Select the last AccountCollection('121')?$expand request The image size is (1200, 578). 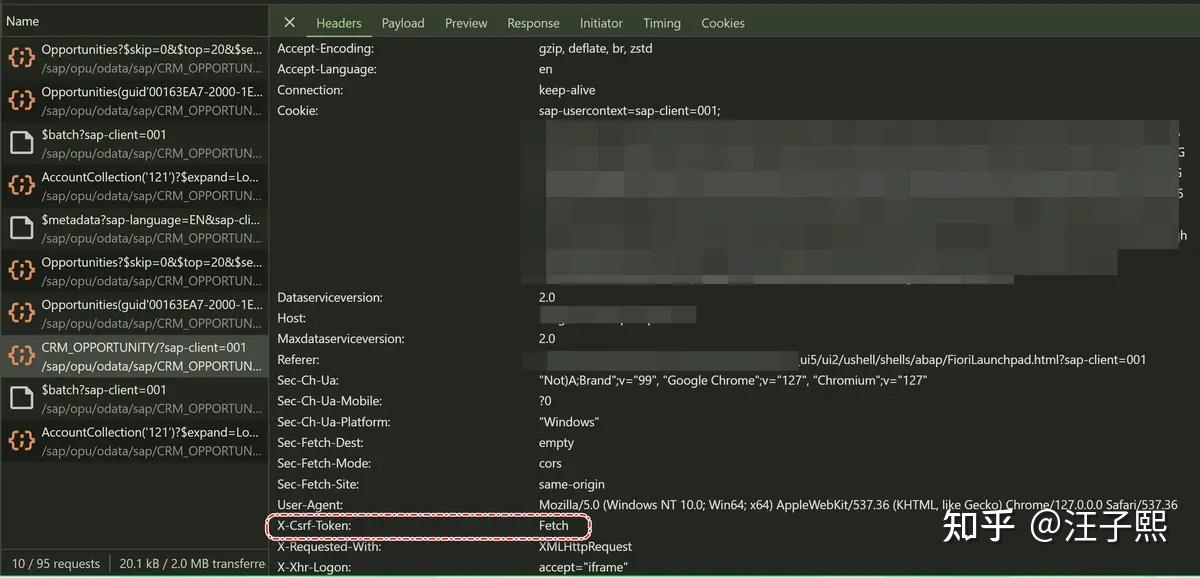[134, 441]
